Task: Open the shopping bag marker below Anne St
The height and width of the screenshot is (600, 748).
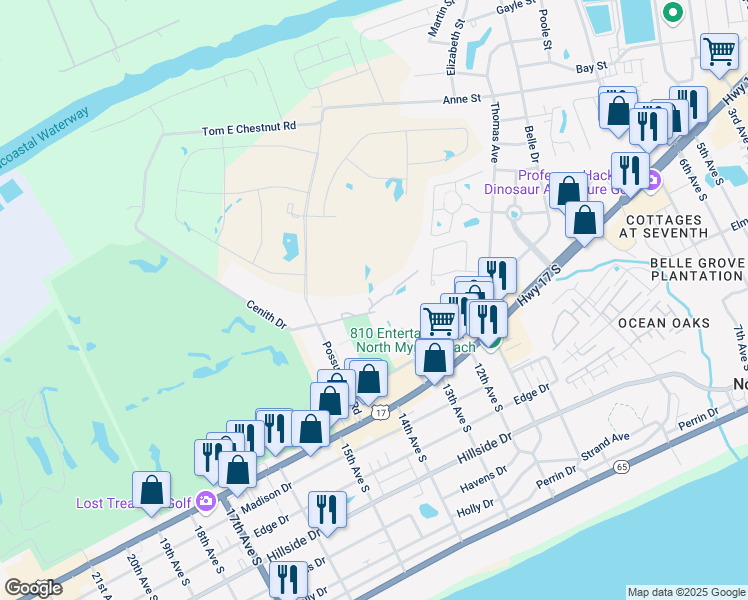Action: tap(618, 114)
